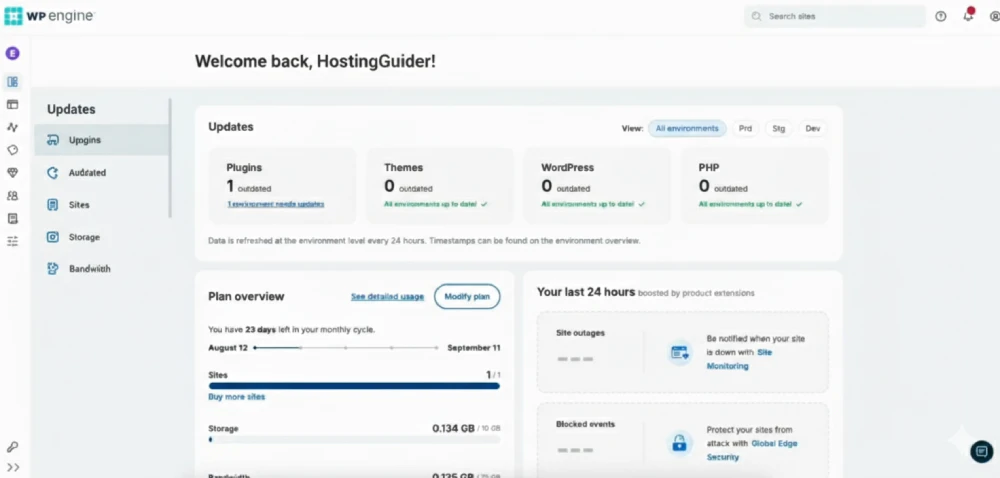
Task: Click the August 12 date label
Action: [x=228, y=348]
